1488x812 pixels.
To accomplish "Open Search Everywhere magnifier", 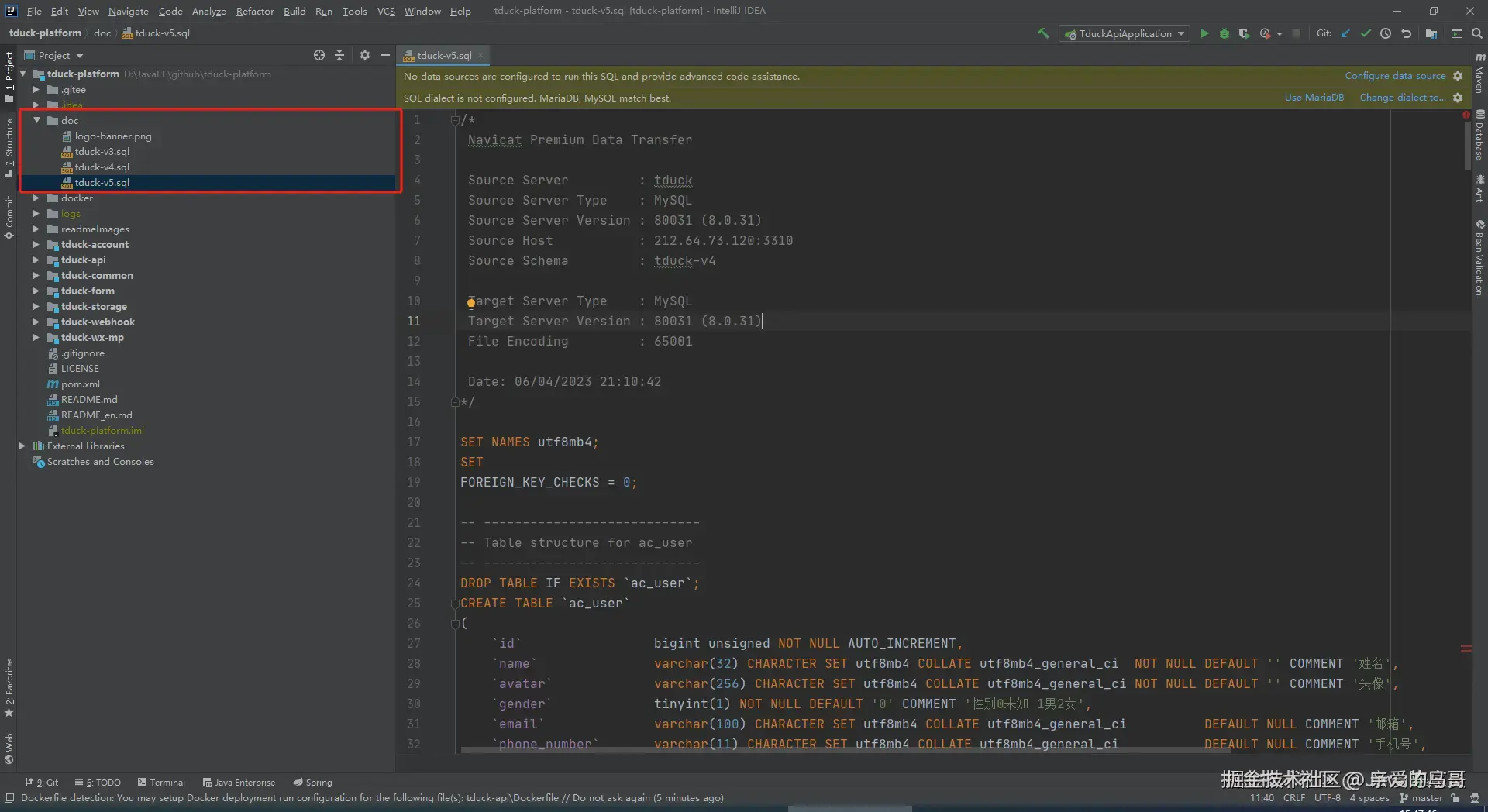I will point(1477,33).
